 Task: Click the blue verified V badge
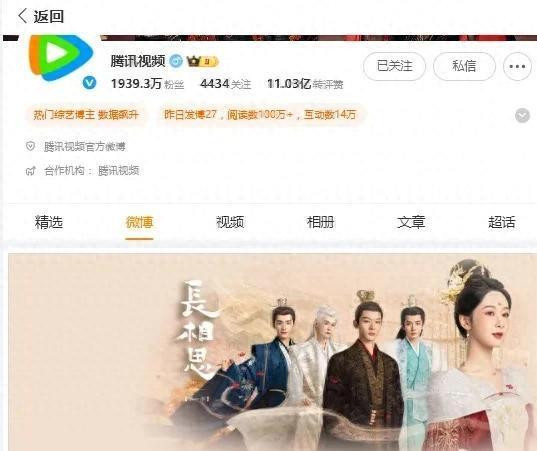point(89,83)
